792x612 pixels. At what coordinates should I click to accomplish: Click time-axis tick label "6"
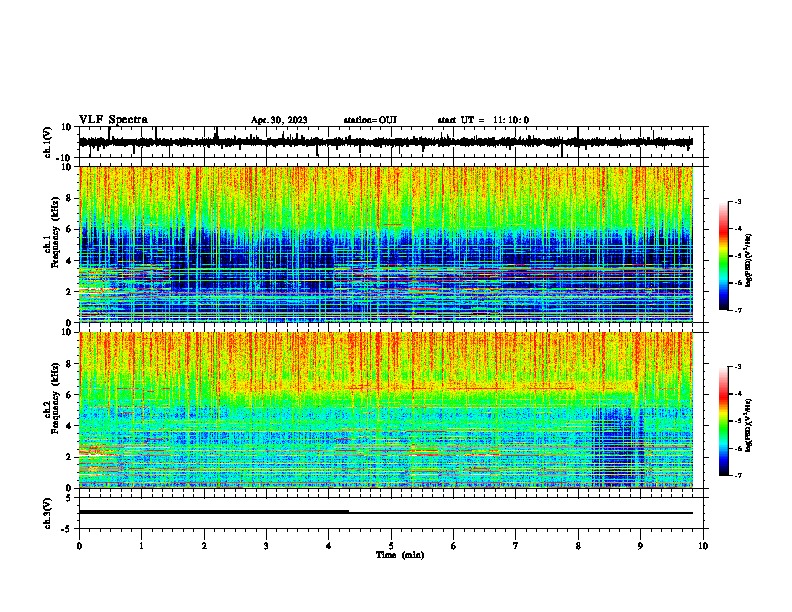click(454, 546)
